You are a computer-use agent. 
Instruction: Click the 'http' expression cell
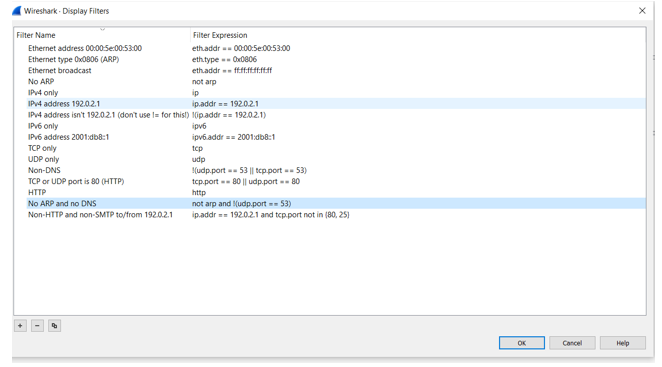[x=199, y=192]
